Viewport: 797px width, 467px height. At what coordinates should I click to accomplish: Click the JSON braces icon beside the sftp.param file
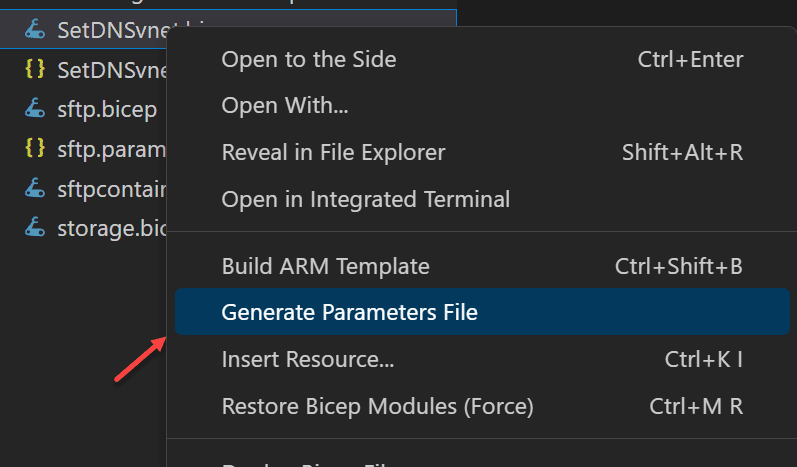[x=35, y=148]
